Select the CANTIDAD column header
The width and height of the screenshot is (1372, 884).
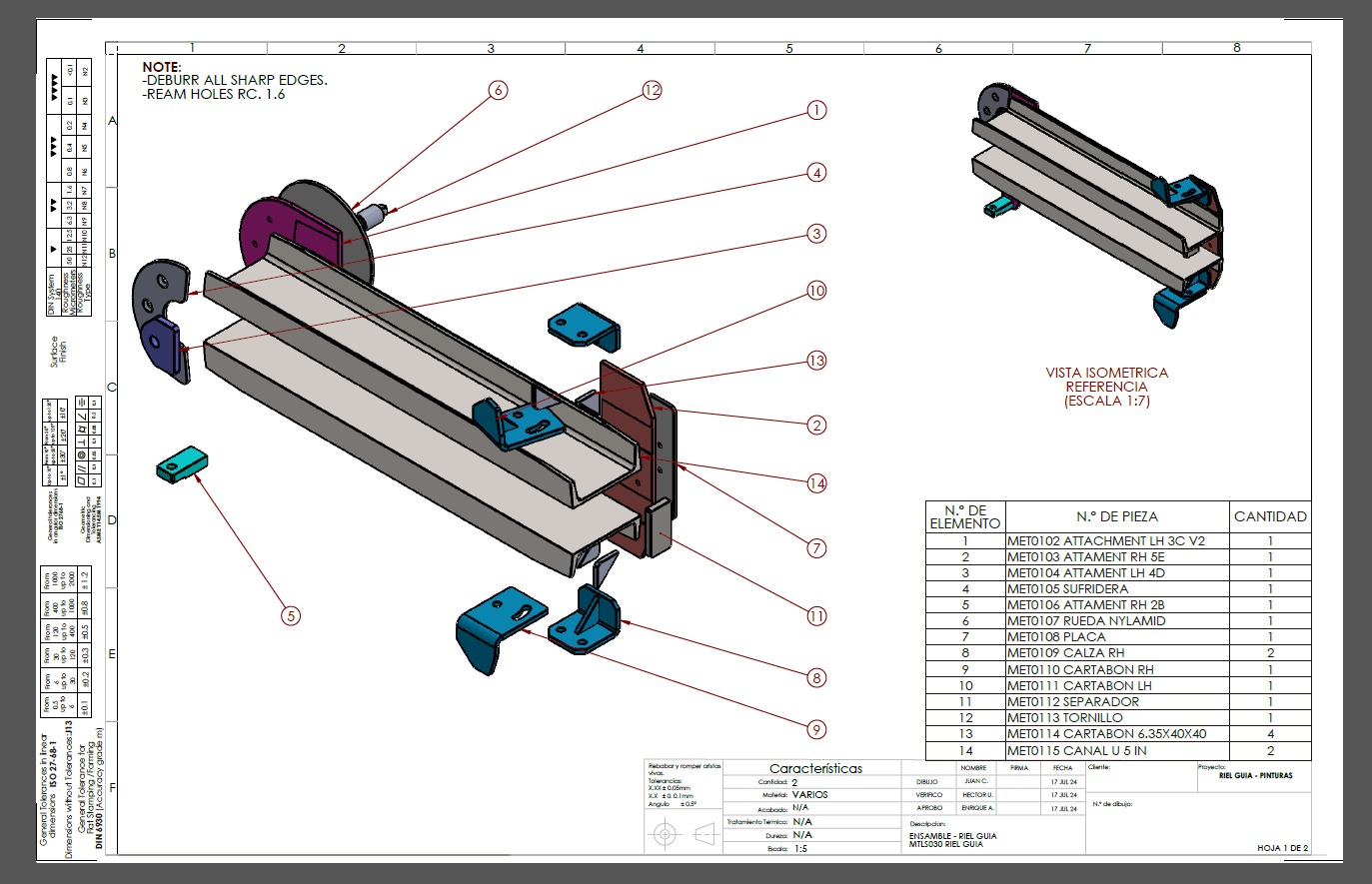pos(1269,516)
